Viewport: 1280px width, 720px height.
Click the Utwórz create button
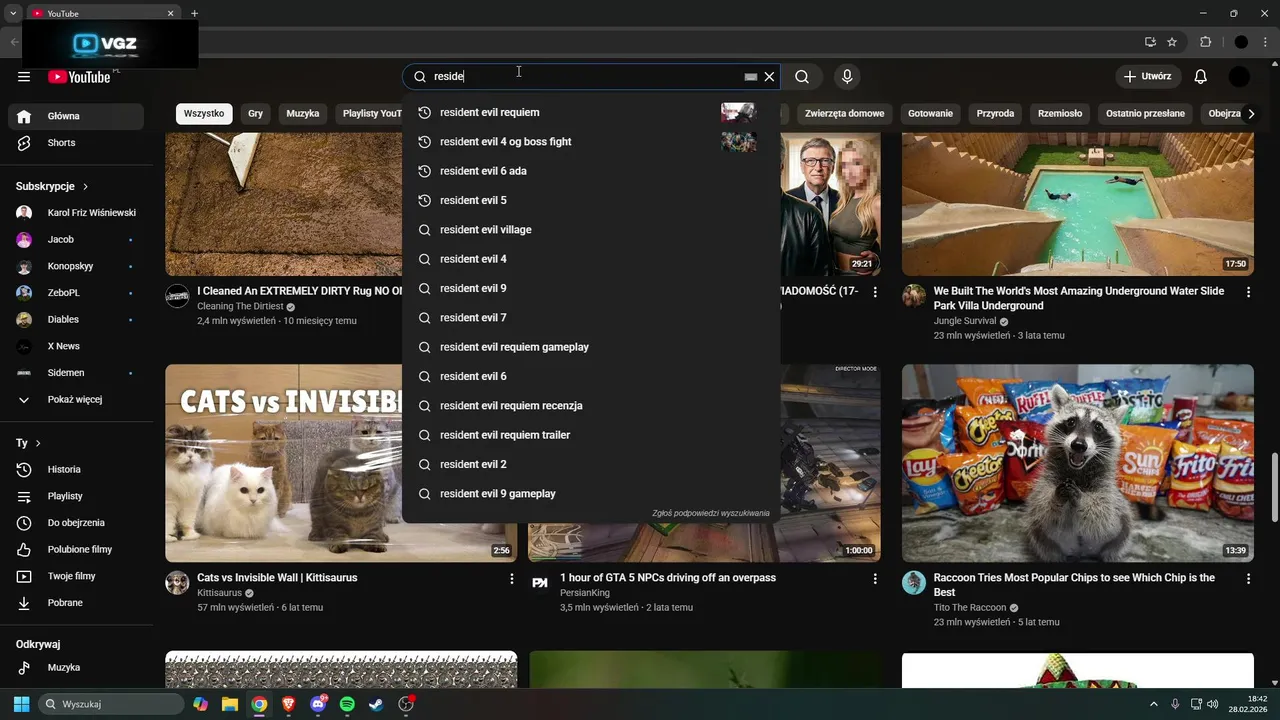[1148, 77]
